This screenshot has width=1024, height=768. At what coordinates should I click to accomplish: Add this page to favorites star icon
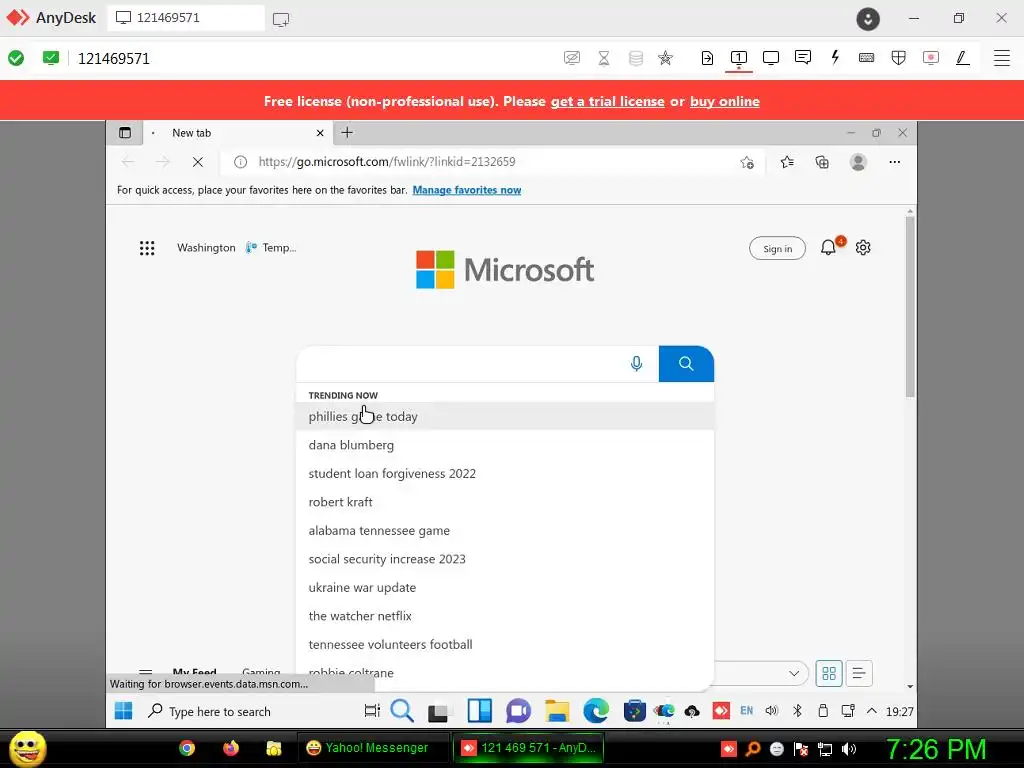click(747, 162)
